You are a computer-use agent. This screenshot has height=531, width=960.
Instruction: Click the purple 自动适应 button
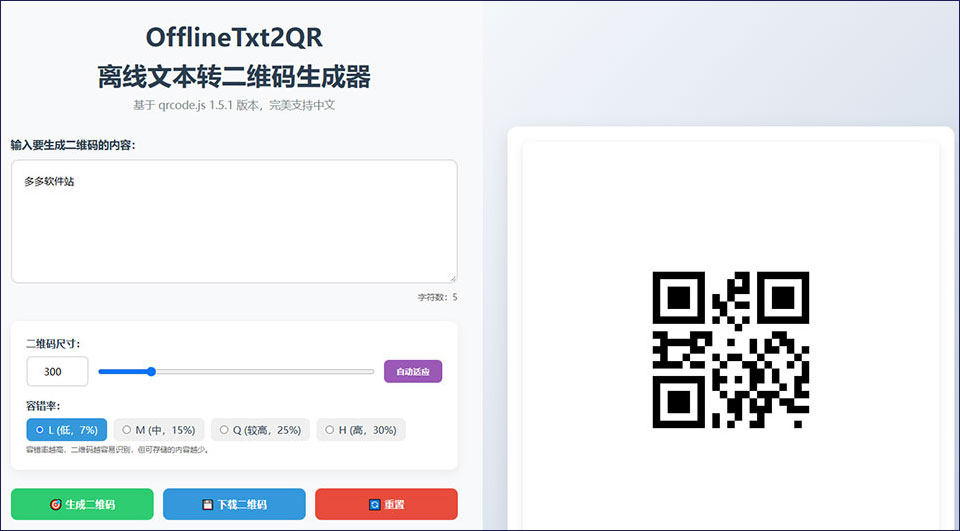pos(413,371)
